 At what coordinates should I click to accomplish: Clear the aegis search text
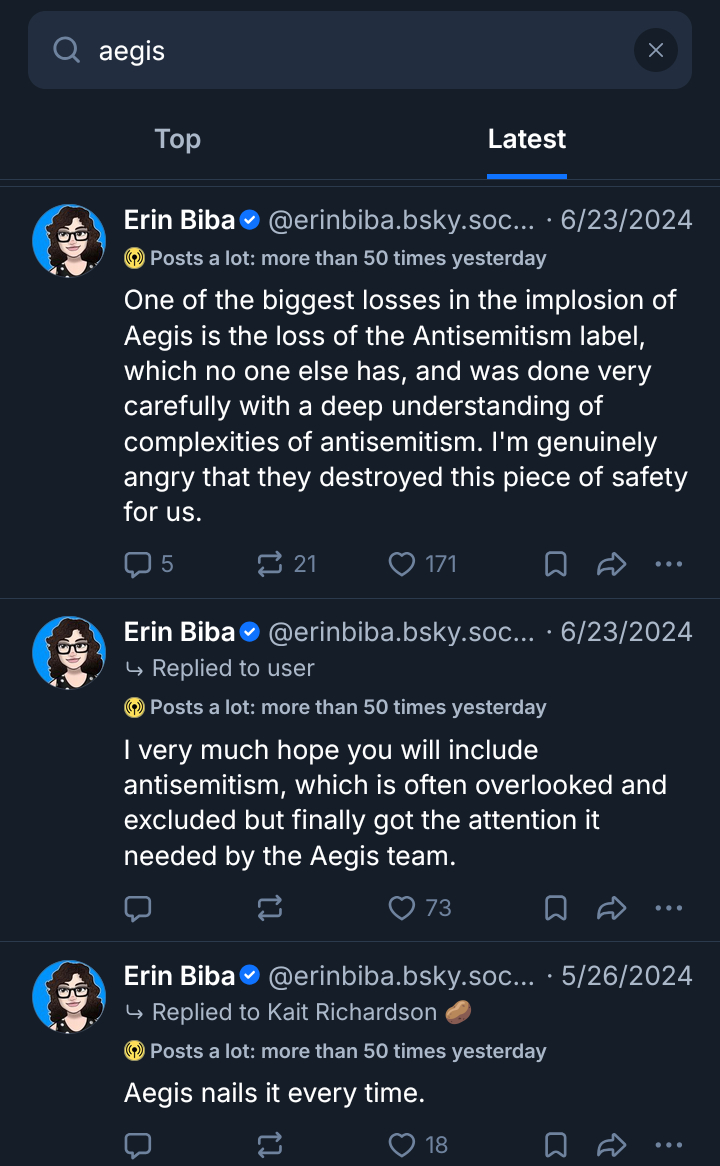point(655,50)
